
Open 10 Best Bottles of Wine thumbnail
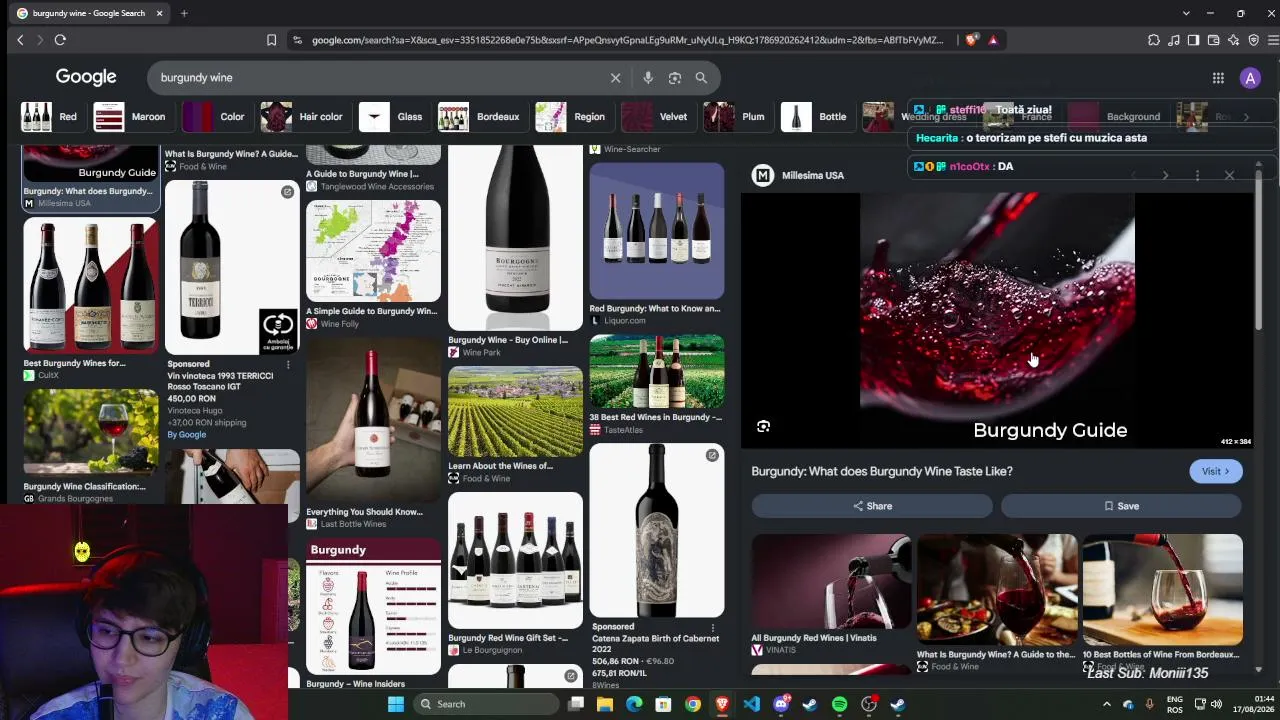coord(1163,590)
